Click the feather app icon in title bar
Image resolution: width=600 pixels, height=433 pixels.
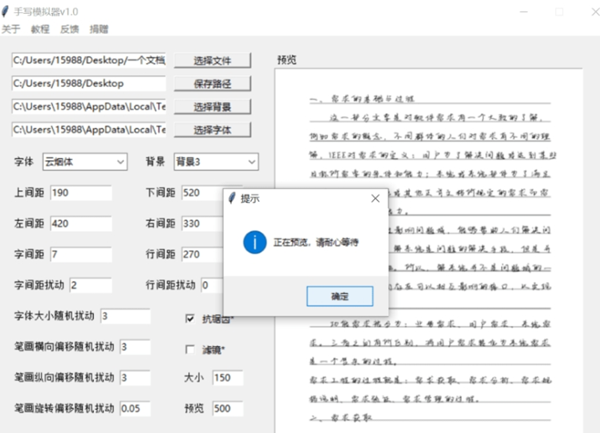pos(9,10)
